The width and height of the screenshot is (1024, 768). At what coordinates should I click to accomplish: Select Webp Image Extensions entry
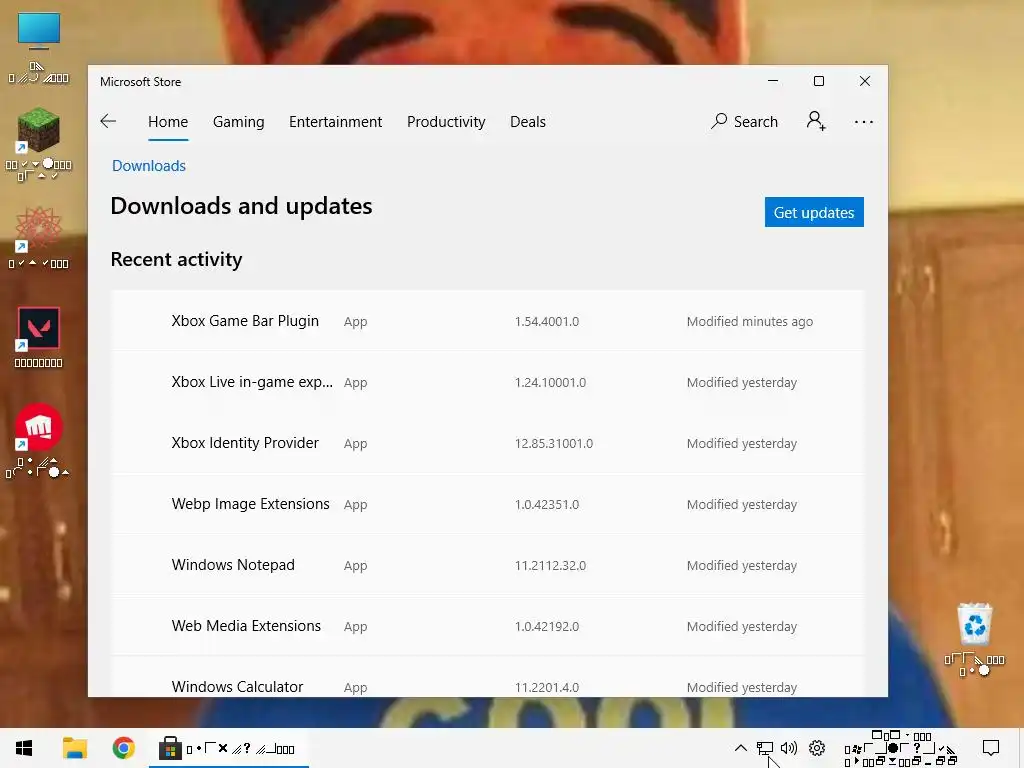(x=487, y=504)
